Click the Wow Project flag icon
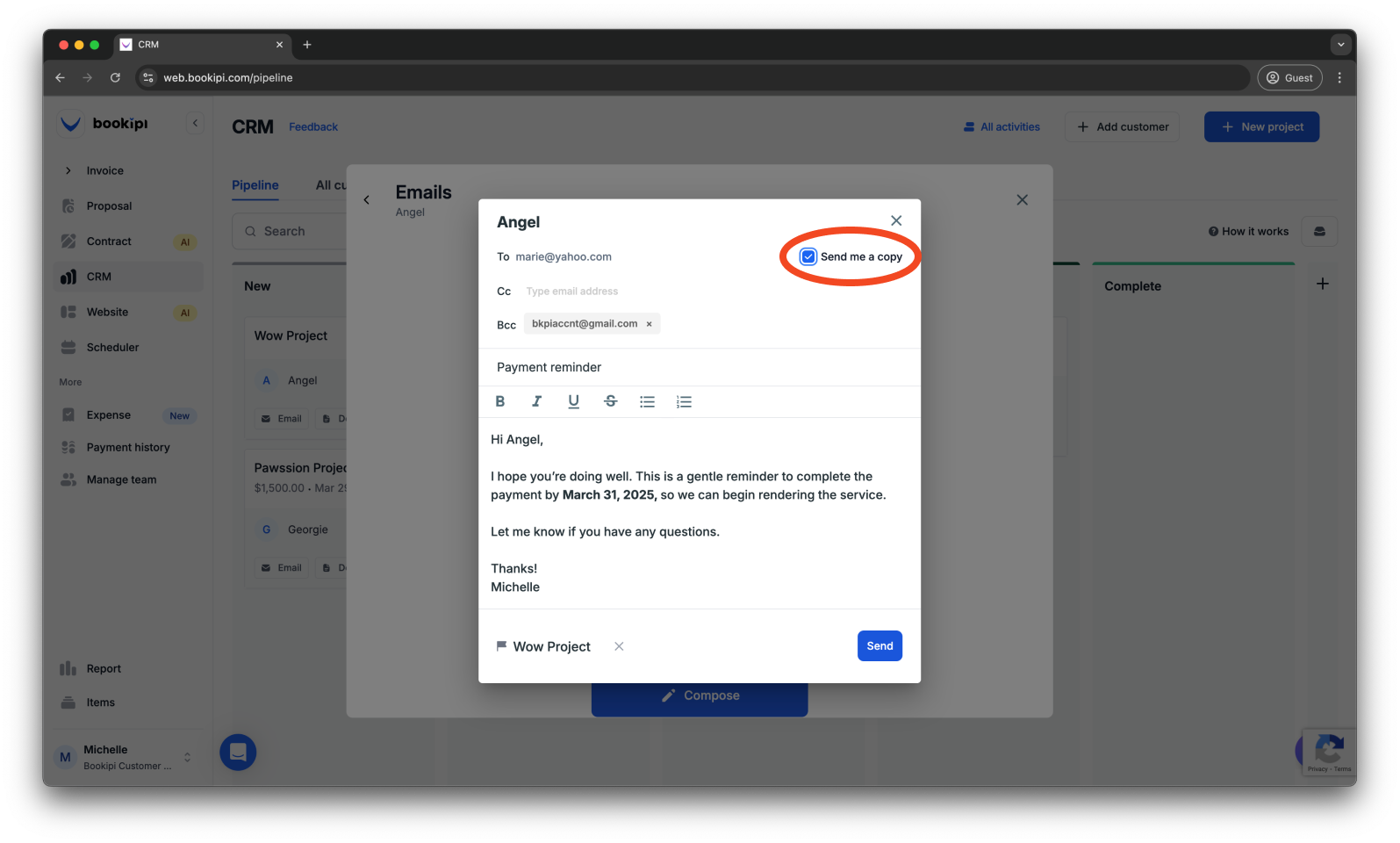 [501, 645]
